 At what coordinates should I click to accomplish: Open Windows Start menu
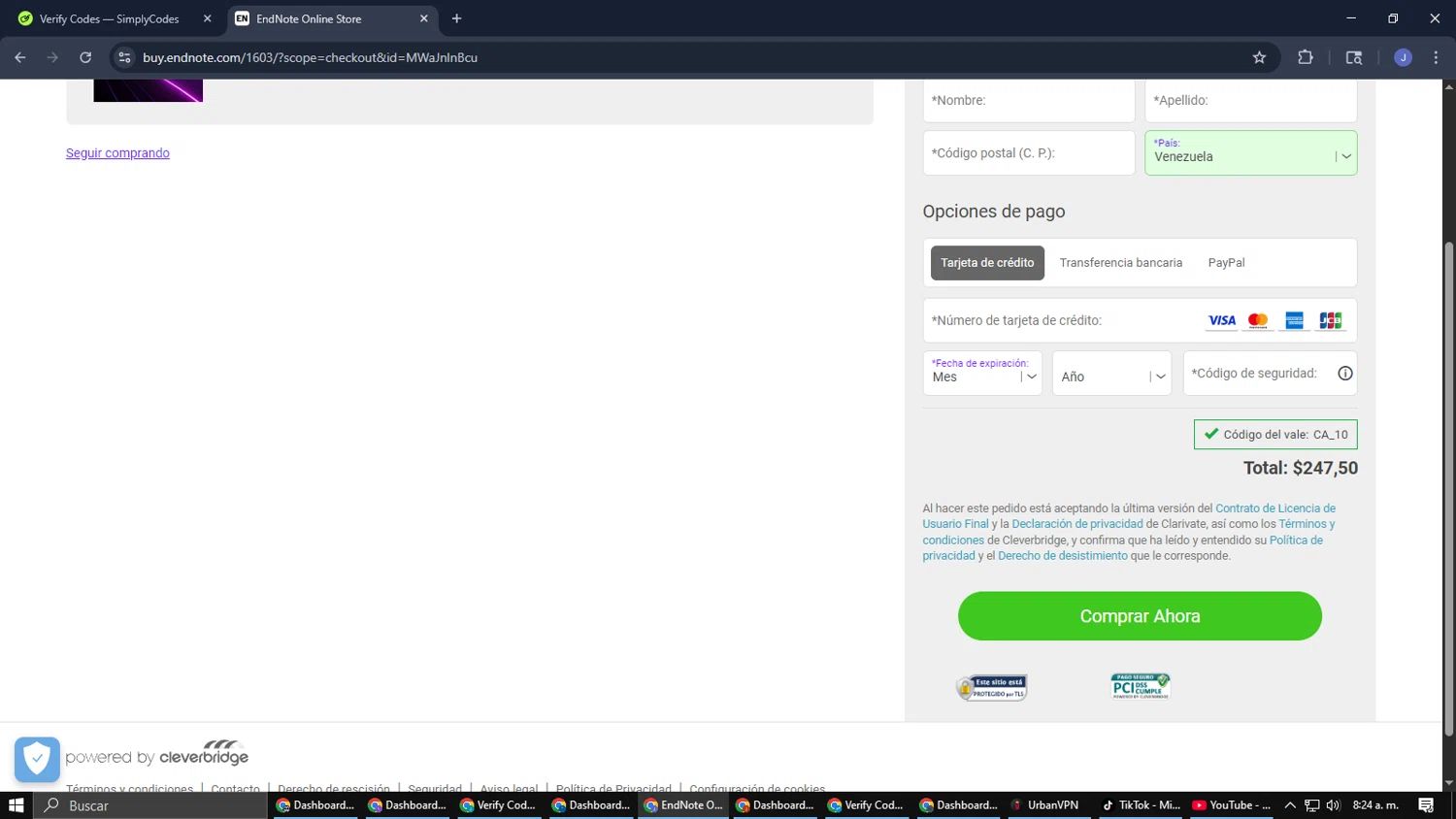(16, 805)
